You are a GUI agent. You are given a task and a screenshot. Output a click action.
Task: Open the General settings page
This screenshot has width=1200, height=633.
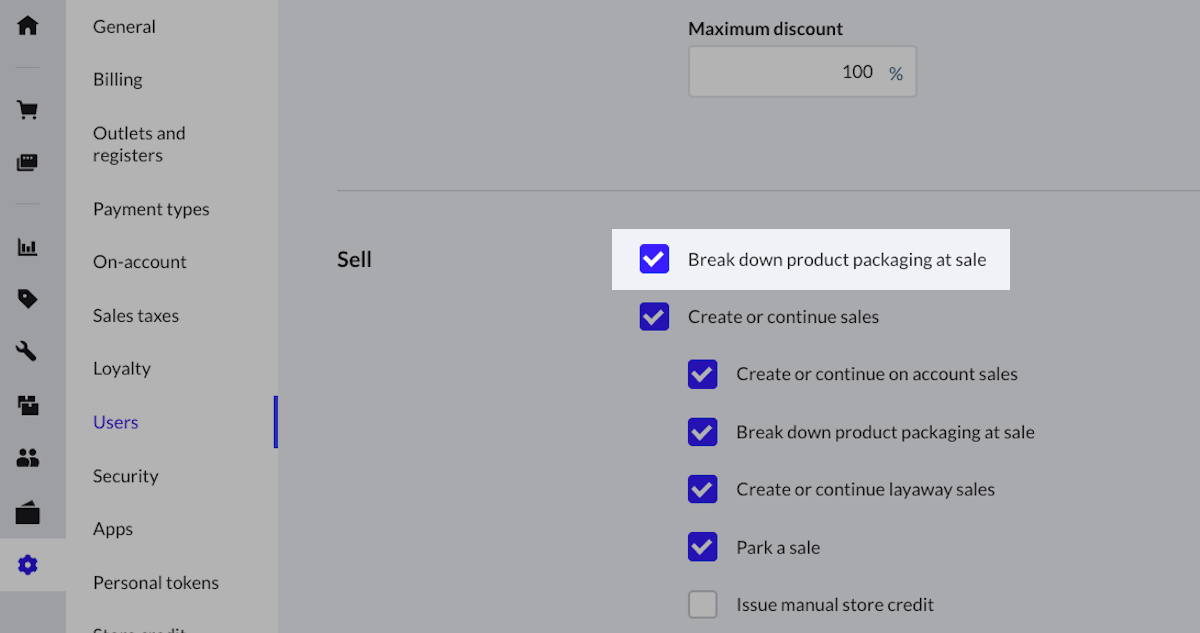(124, 27)
